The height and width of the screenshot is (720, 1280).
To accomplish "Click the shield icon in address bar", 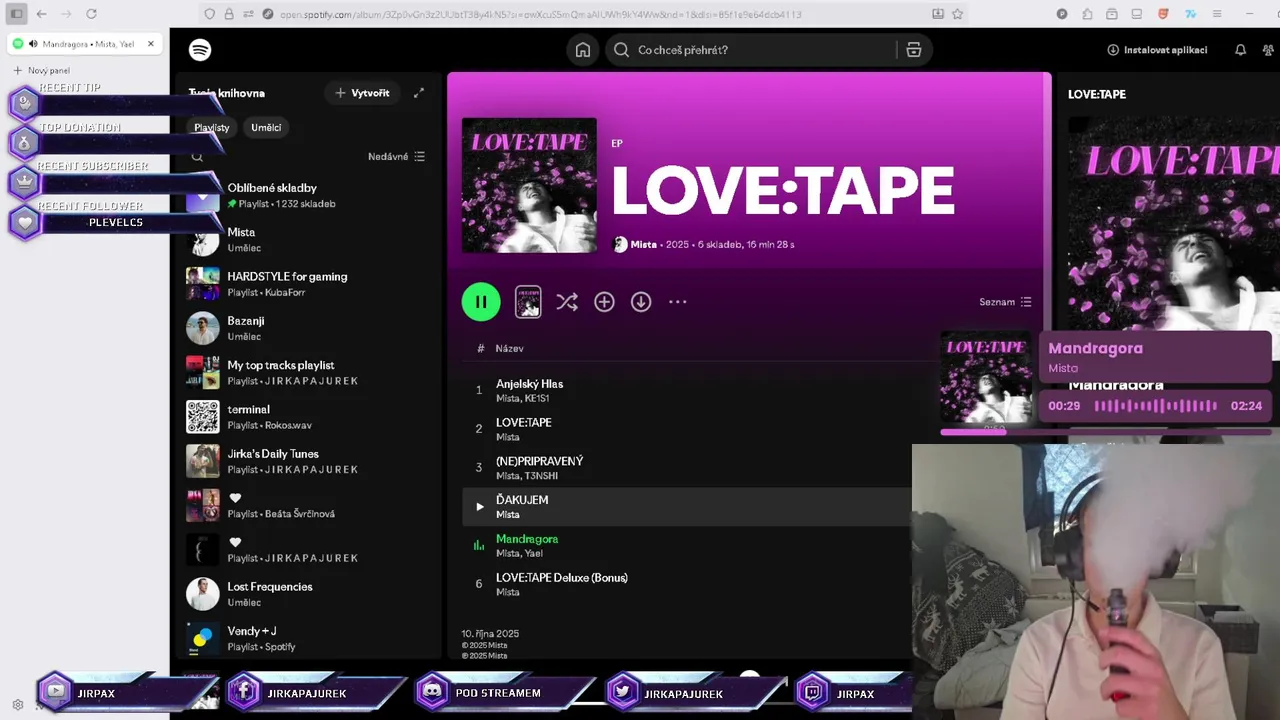I will pyautogui.click(x=209, y=14).
